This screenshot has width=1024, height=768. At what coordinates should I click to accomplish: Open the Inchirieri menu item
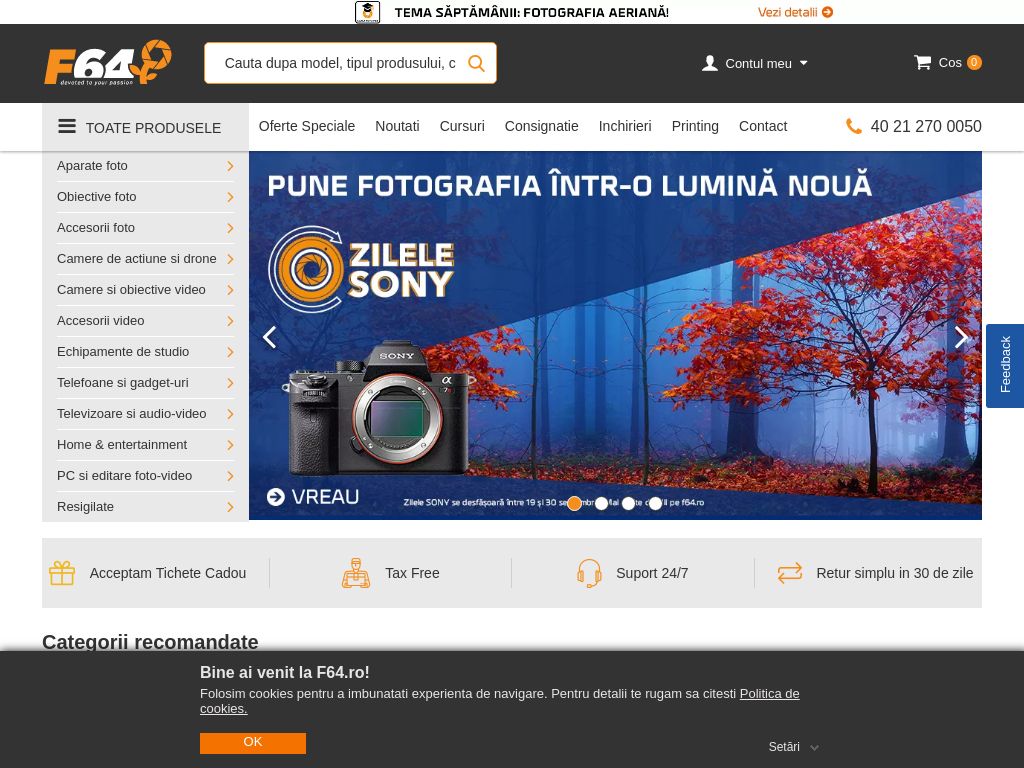(624, 126)
